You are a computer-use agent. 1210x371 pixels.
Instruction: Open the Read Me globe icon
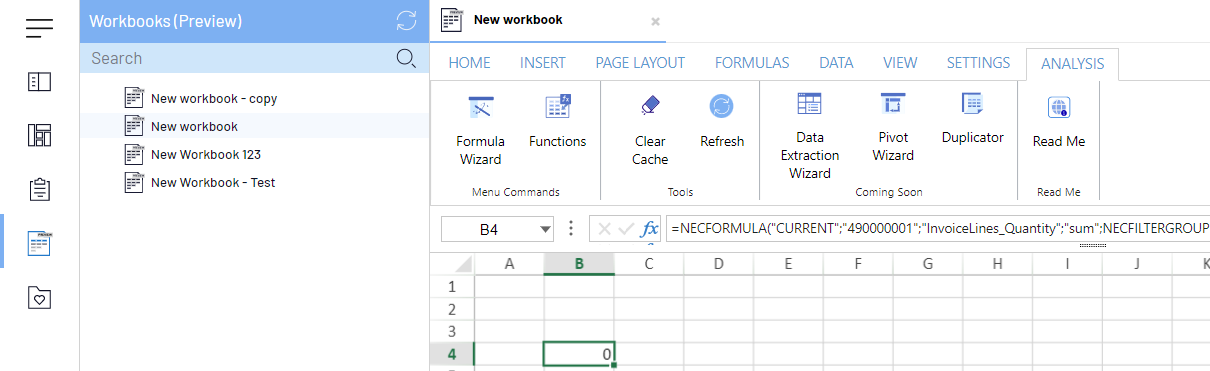pos(1059,107)
